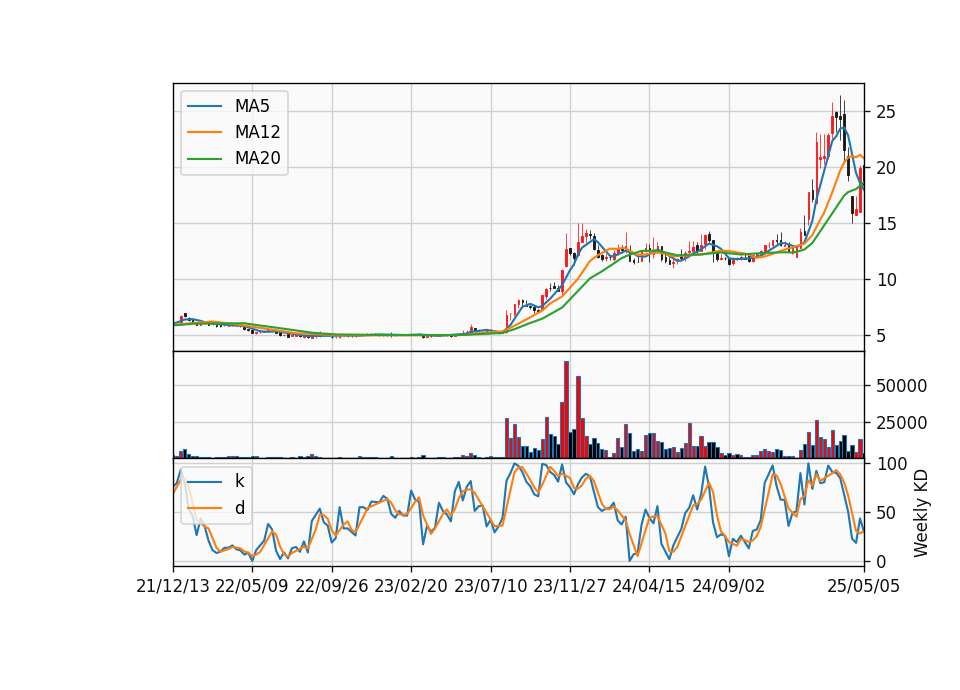Screen dimensions: 960x690
Task: Click the price axis value 15
Action: (886, 224)
